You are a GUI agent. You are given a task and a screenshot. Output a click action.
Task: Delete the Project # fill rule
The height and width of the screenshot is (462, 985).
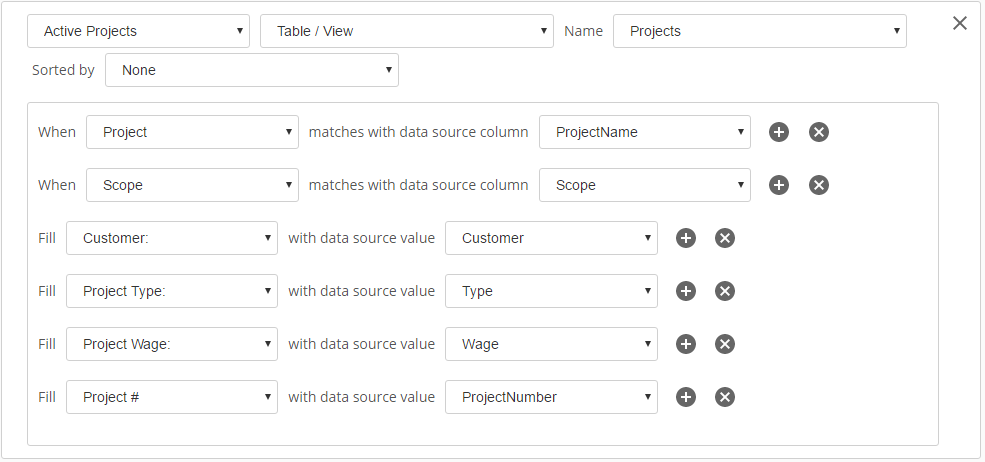pos(724,397)
